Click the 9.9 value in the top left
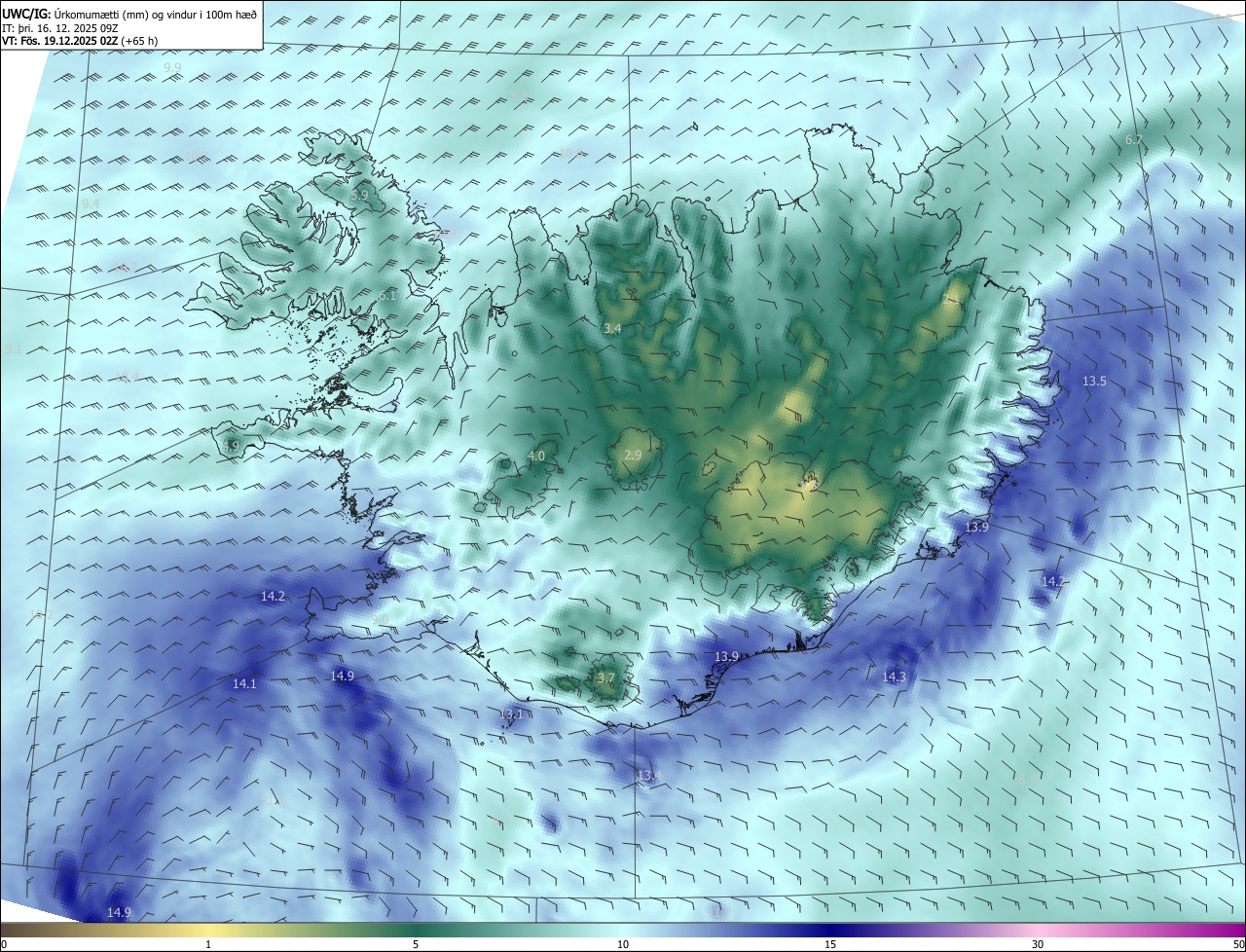 (172, 67)
